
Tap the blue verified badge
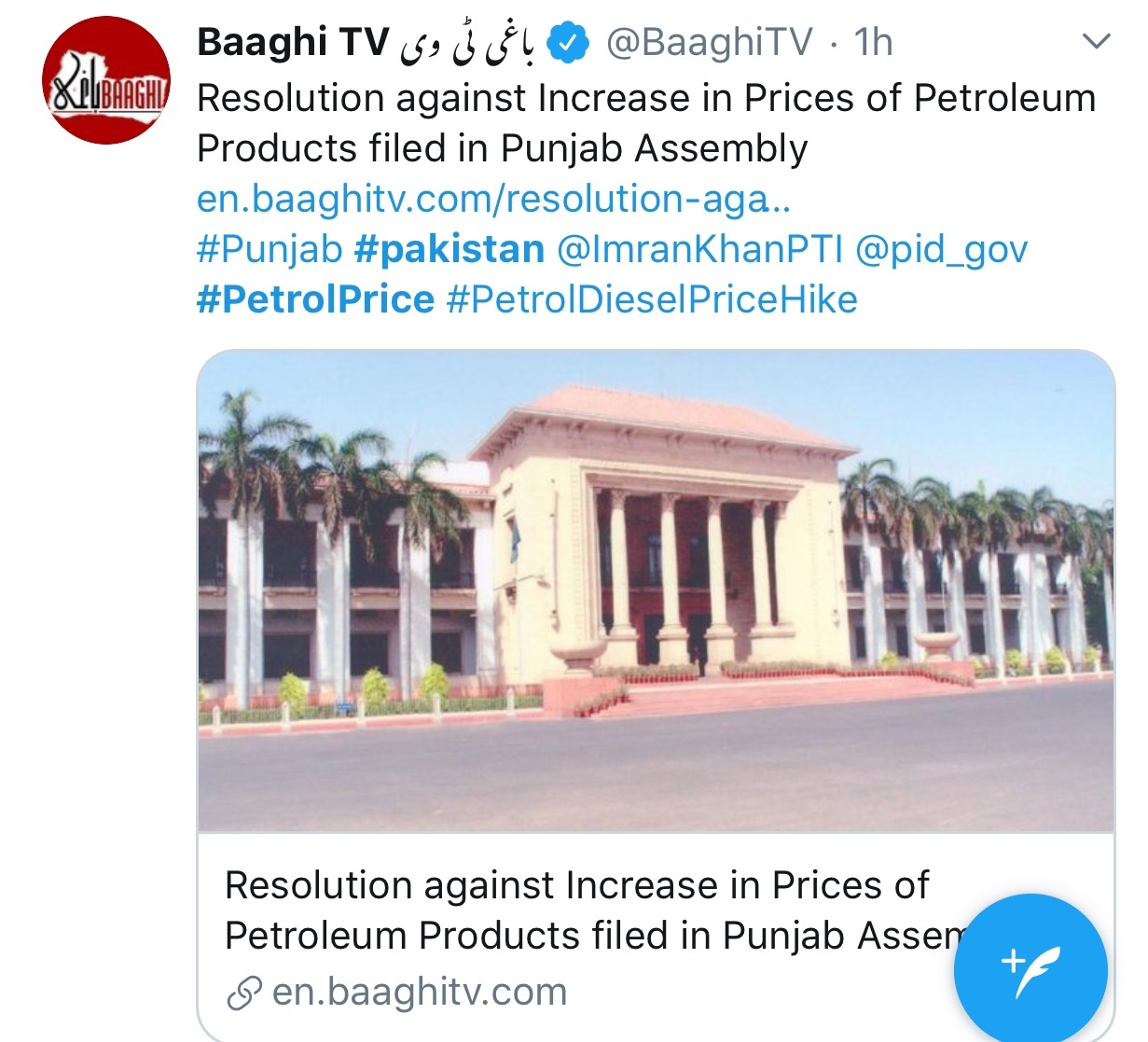coord(568,43)
